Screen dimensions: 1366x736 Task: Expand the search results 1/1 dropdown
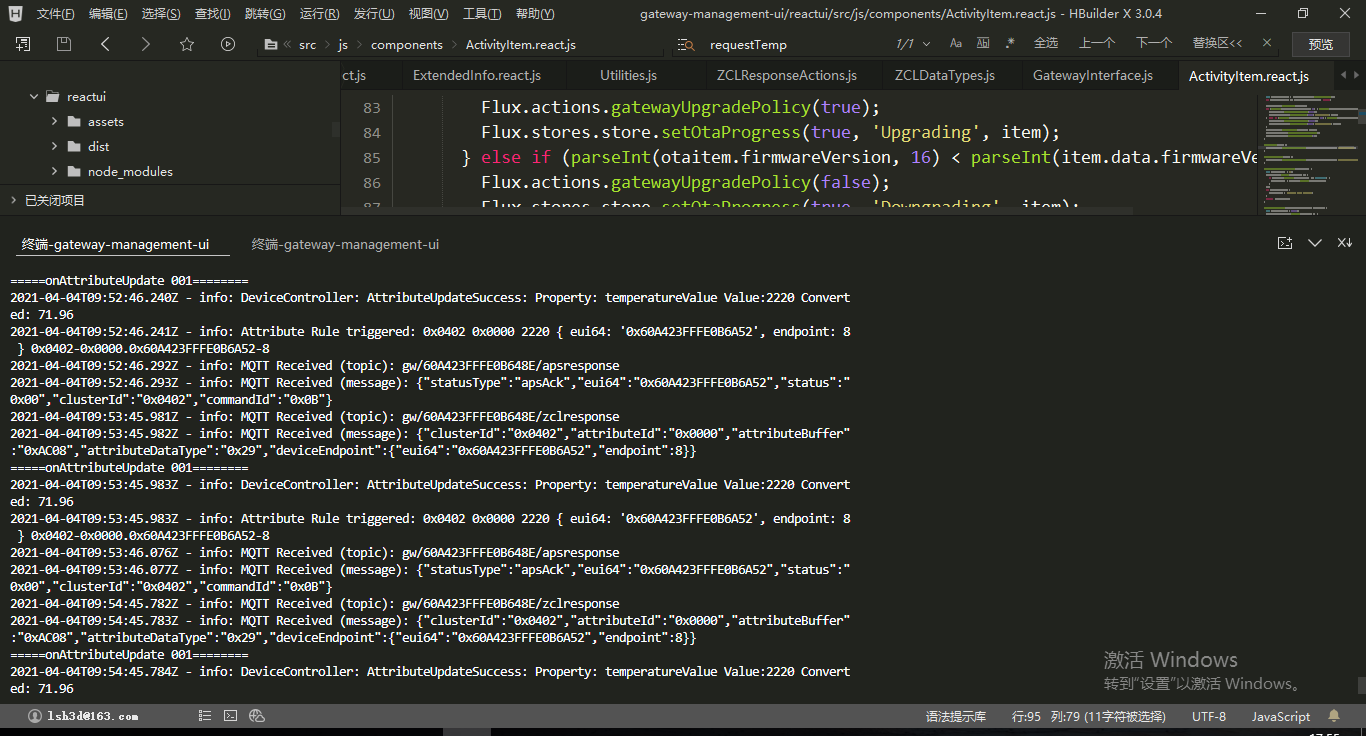tap(926, 44)
